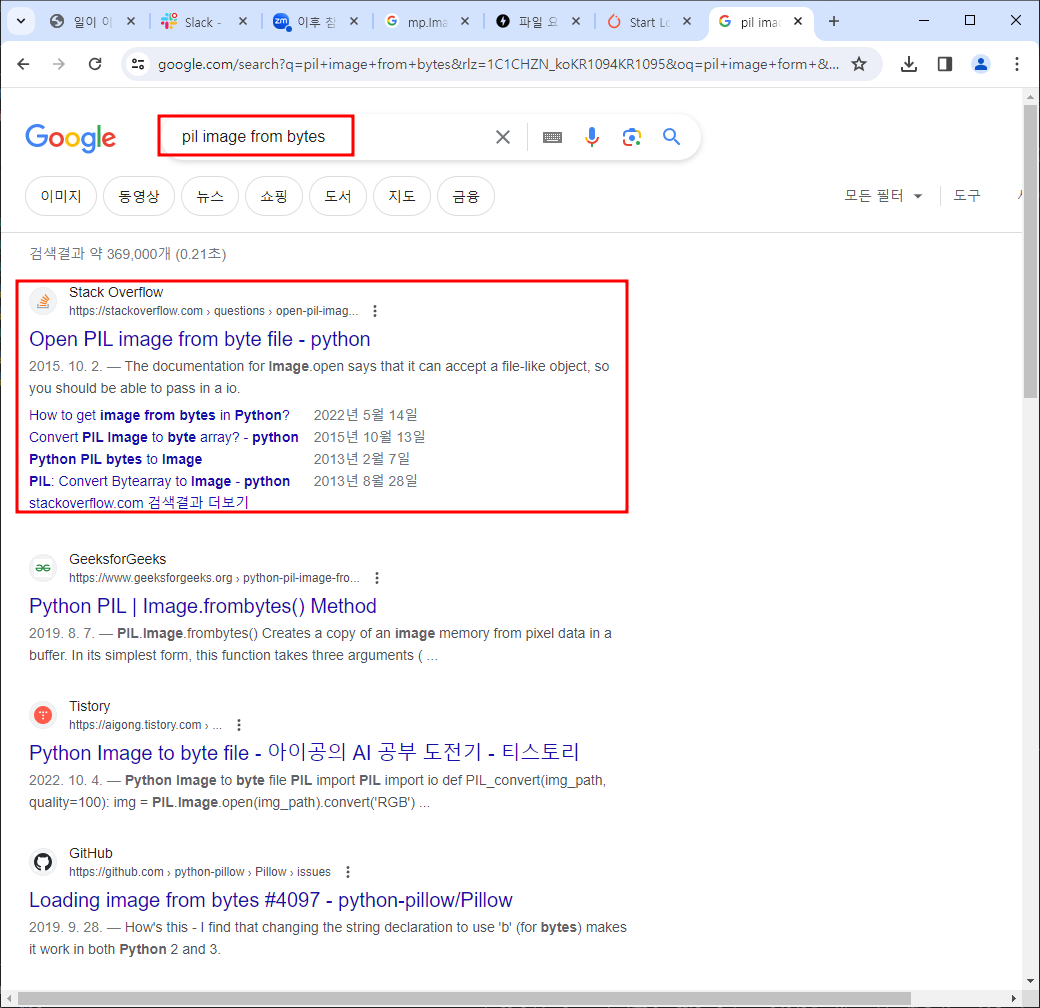The height and width of the screenshot is (1008, 1040).
Task: Open more options for Tistory result
Action: click(239, 725)
